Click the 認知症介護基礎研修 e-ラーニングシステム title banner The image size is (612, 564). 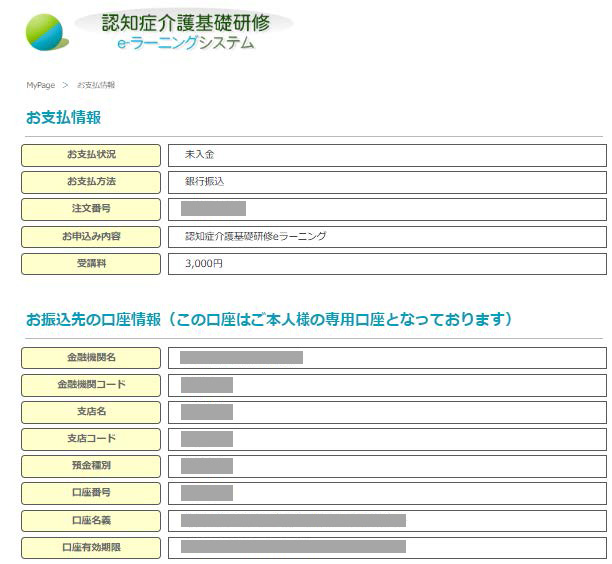coord(185,31)
